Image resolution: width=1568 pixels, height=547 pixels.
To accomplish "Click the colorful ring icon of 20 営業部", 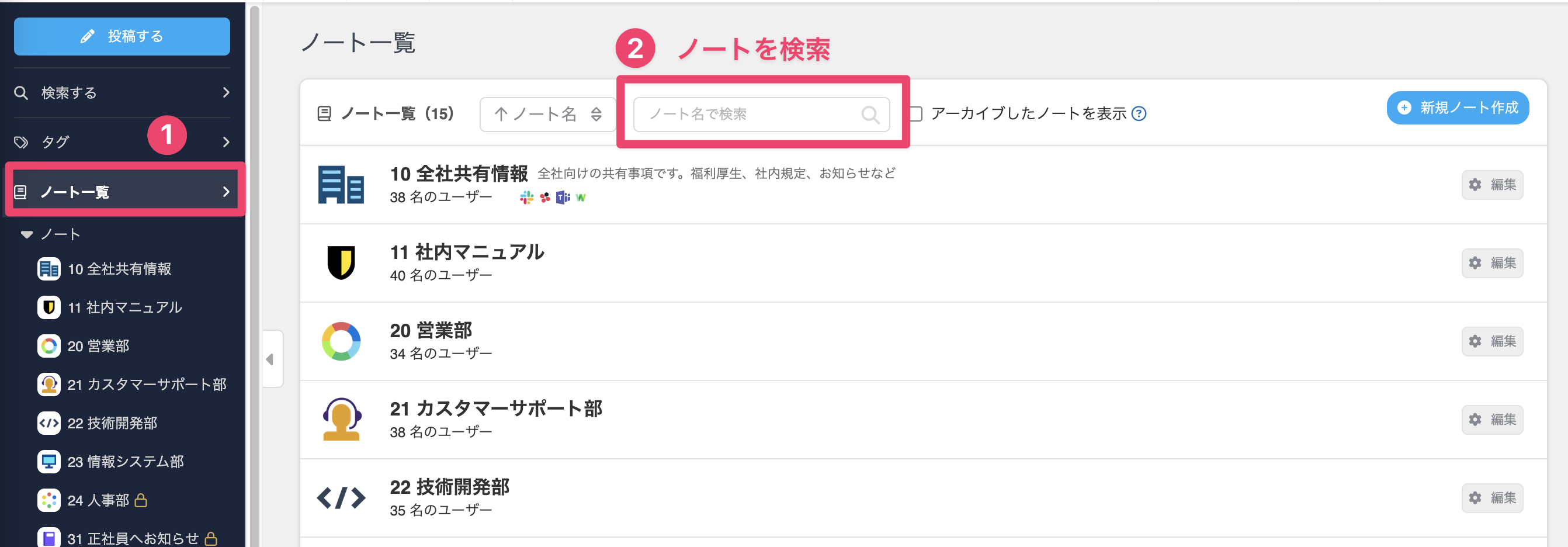I will tap(341, 341).
